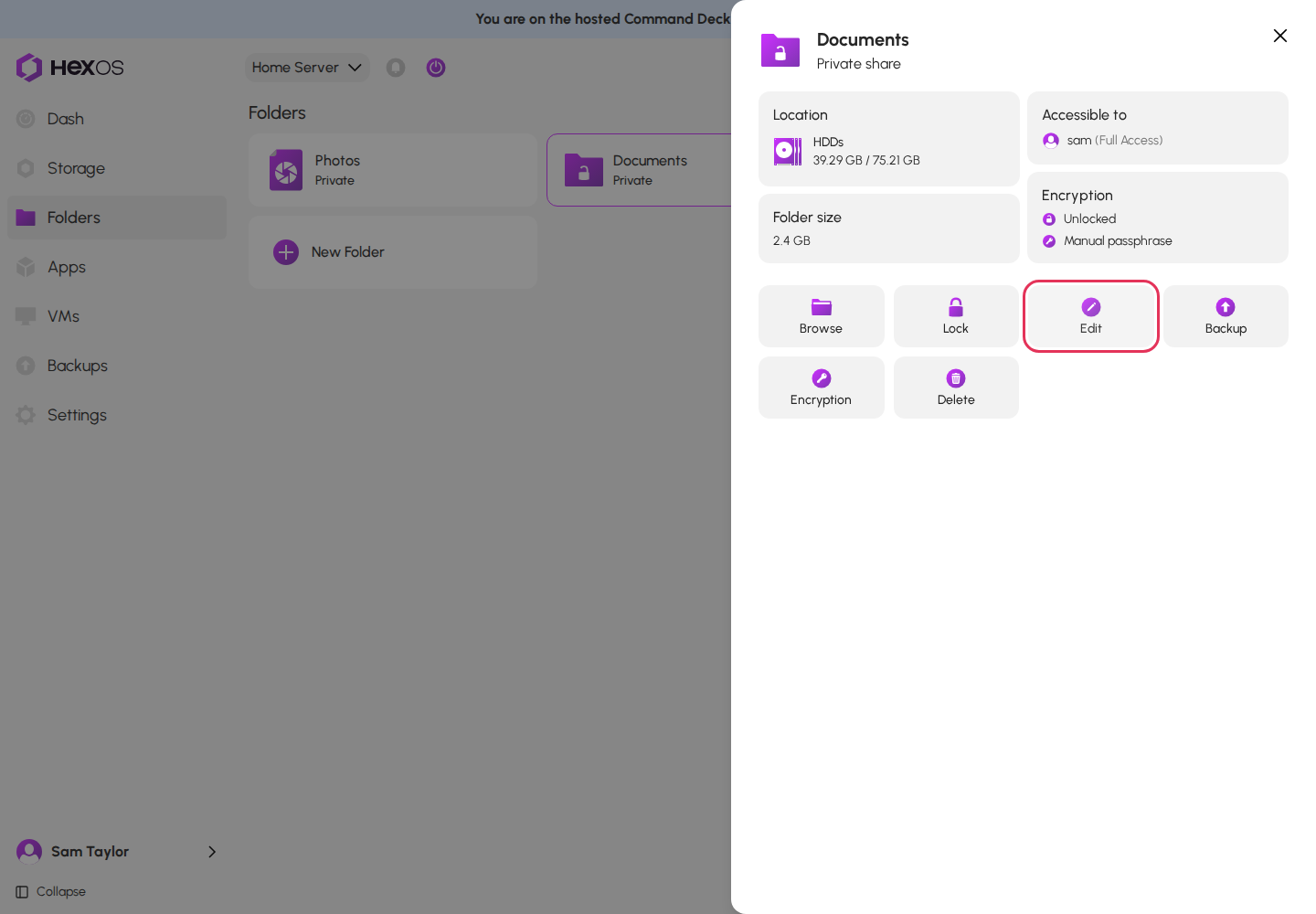Viewport: 1316px width, 914px height.
Task: Collapse the sidebar
Action: [51, 892]
